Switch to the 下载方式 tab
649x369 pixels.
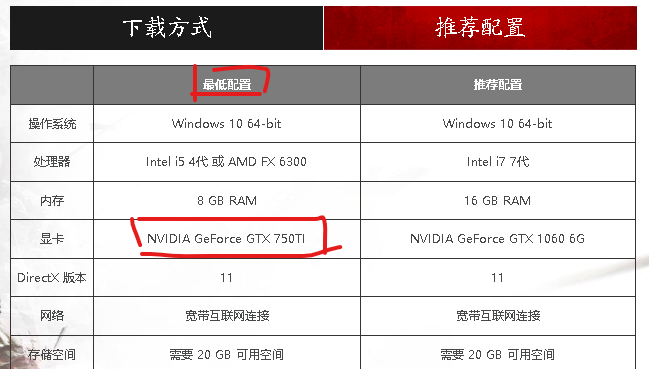click(x=166, y=28)
